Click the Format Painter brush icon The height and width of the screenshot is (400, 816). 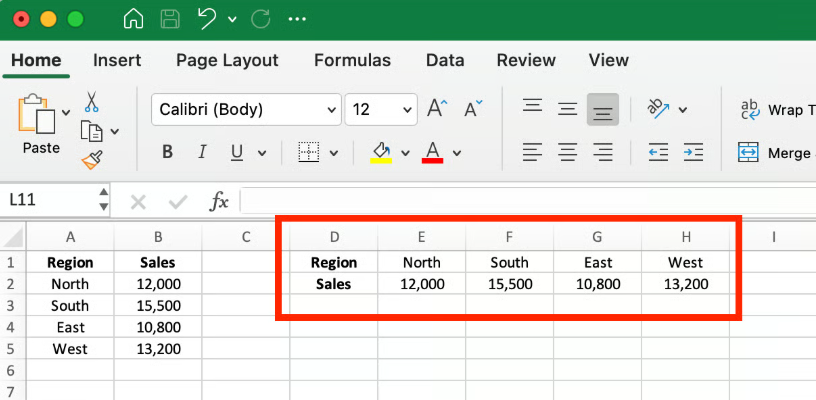click(x=92, y=159)
